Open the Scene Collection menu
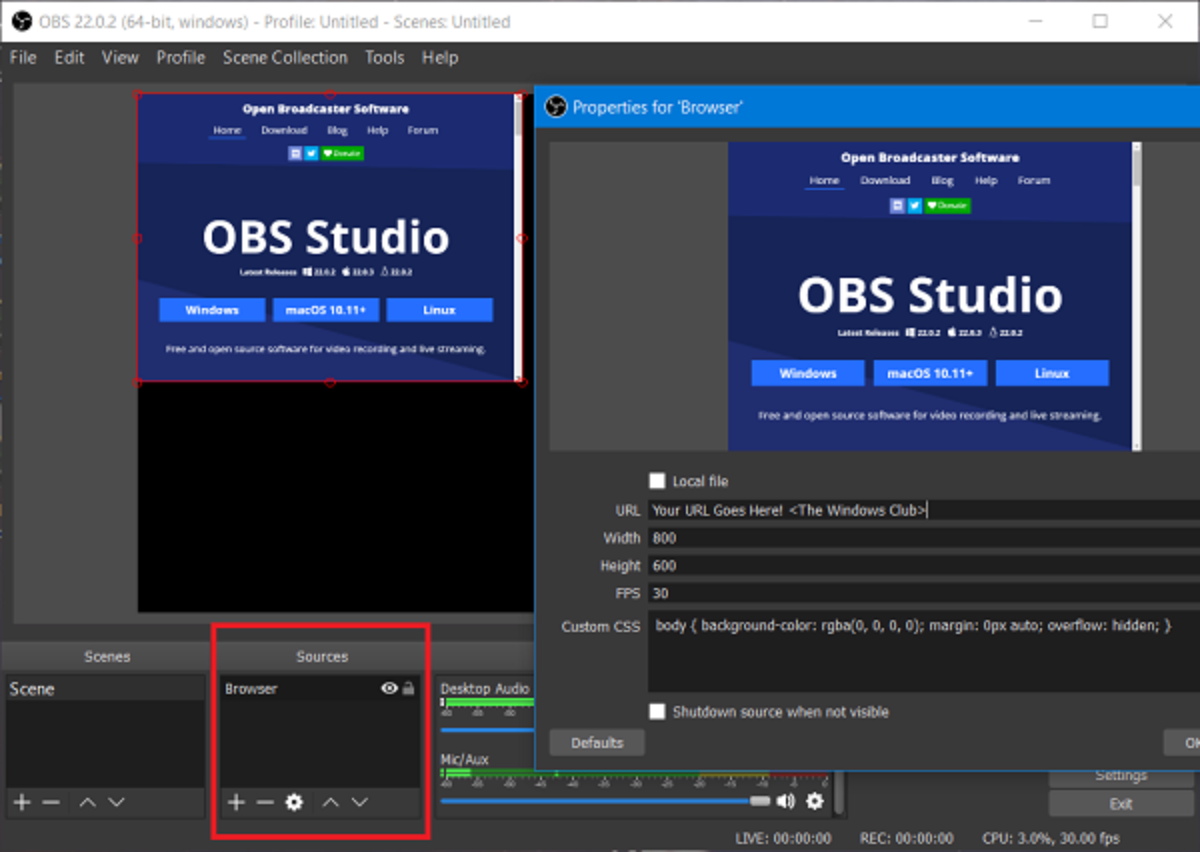The image size is (1200, 852). [x=285, y=57]
